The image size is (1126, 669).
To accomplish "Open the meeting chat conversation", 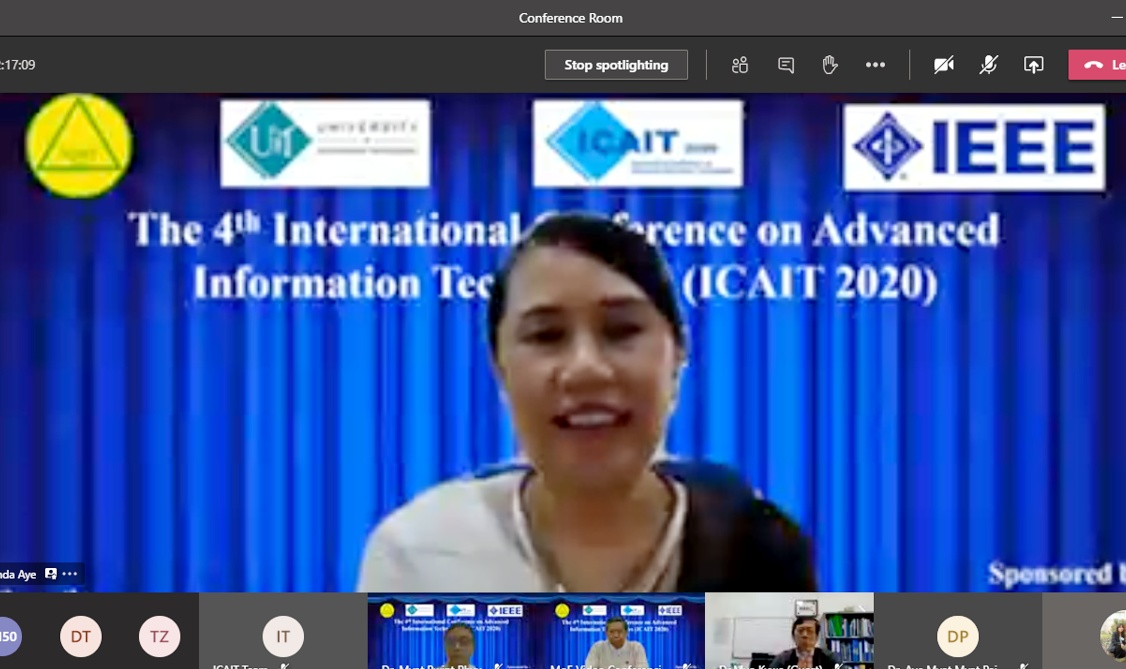I will pos(786,65).
